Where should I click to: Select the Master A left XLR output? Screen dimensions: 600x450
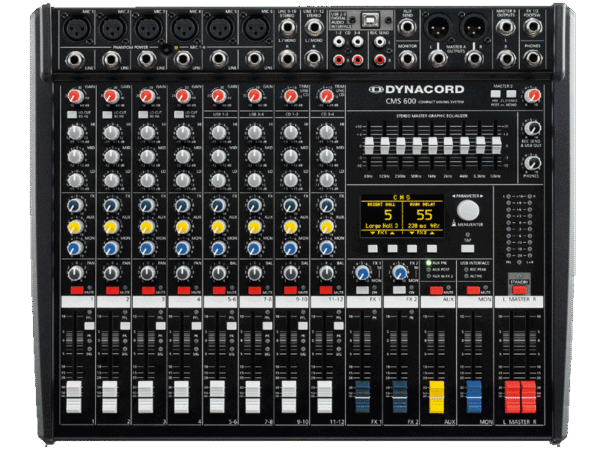438,28
